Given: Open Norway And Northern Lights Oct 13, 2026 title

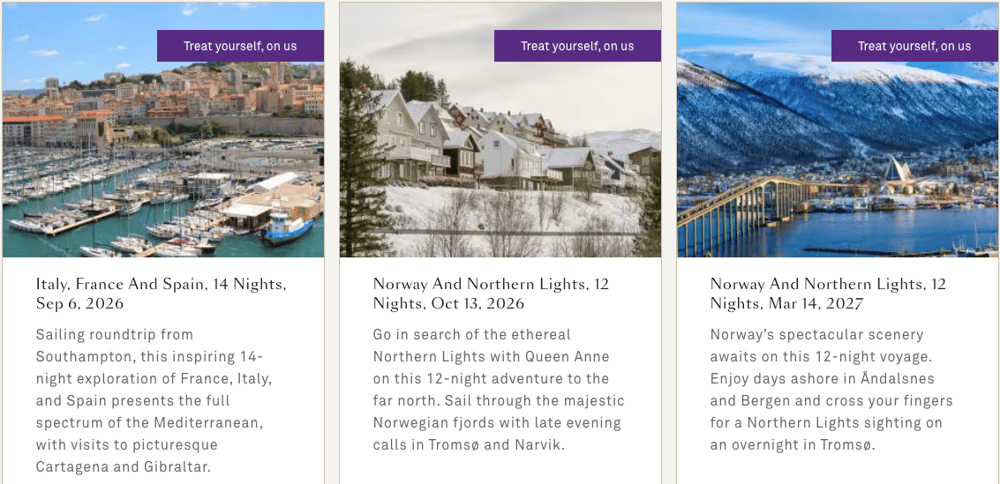Looking at the screenshot, I should point(492,293).
